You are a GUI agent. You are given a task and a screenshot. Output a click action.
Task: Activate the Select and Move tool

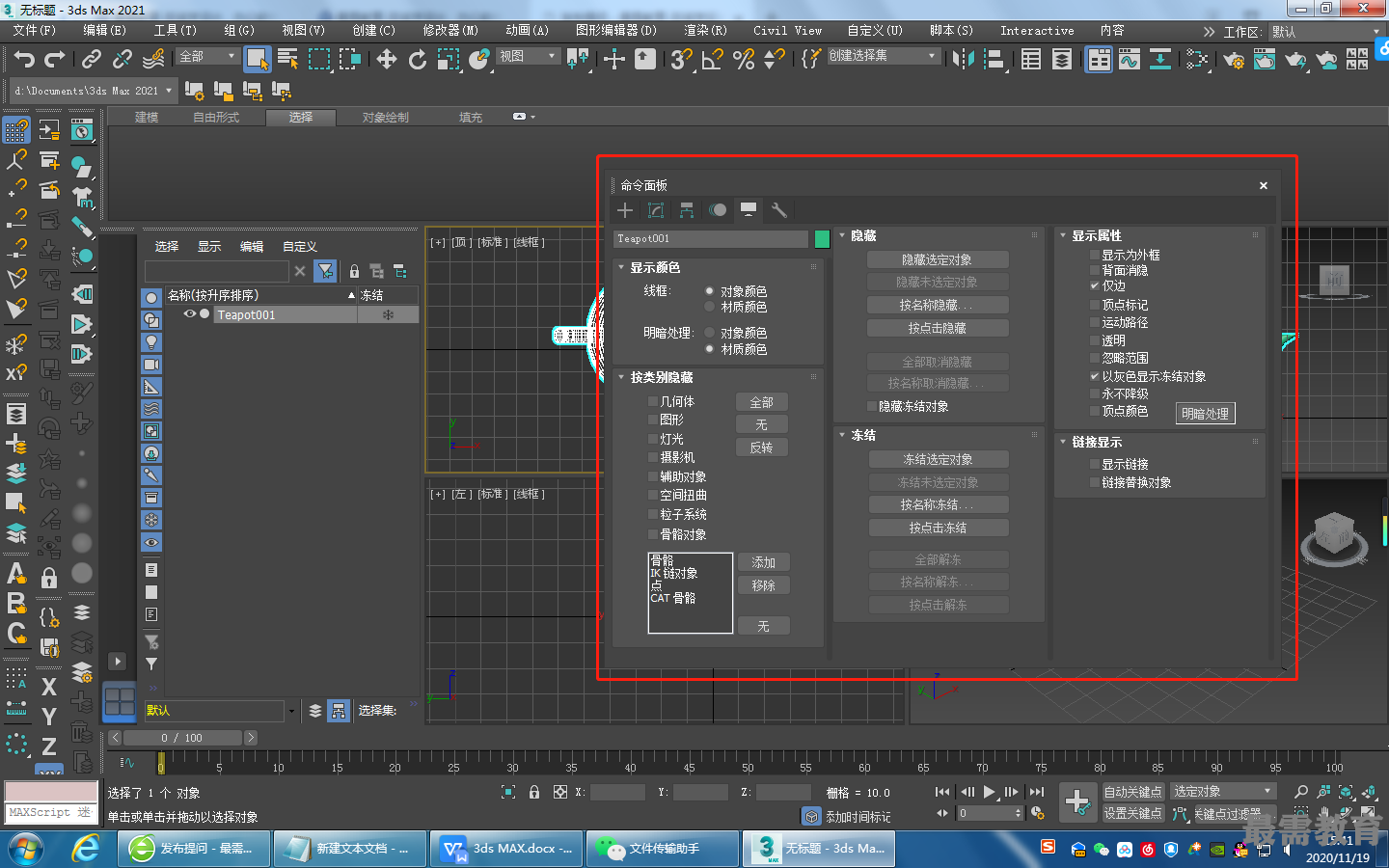point(387,60)
